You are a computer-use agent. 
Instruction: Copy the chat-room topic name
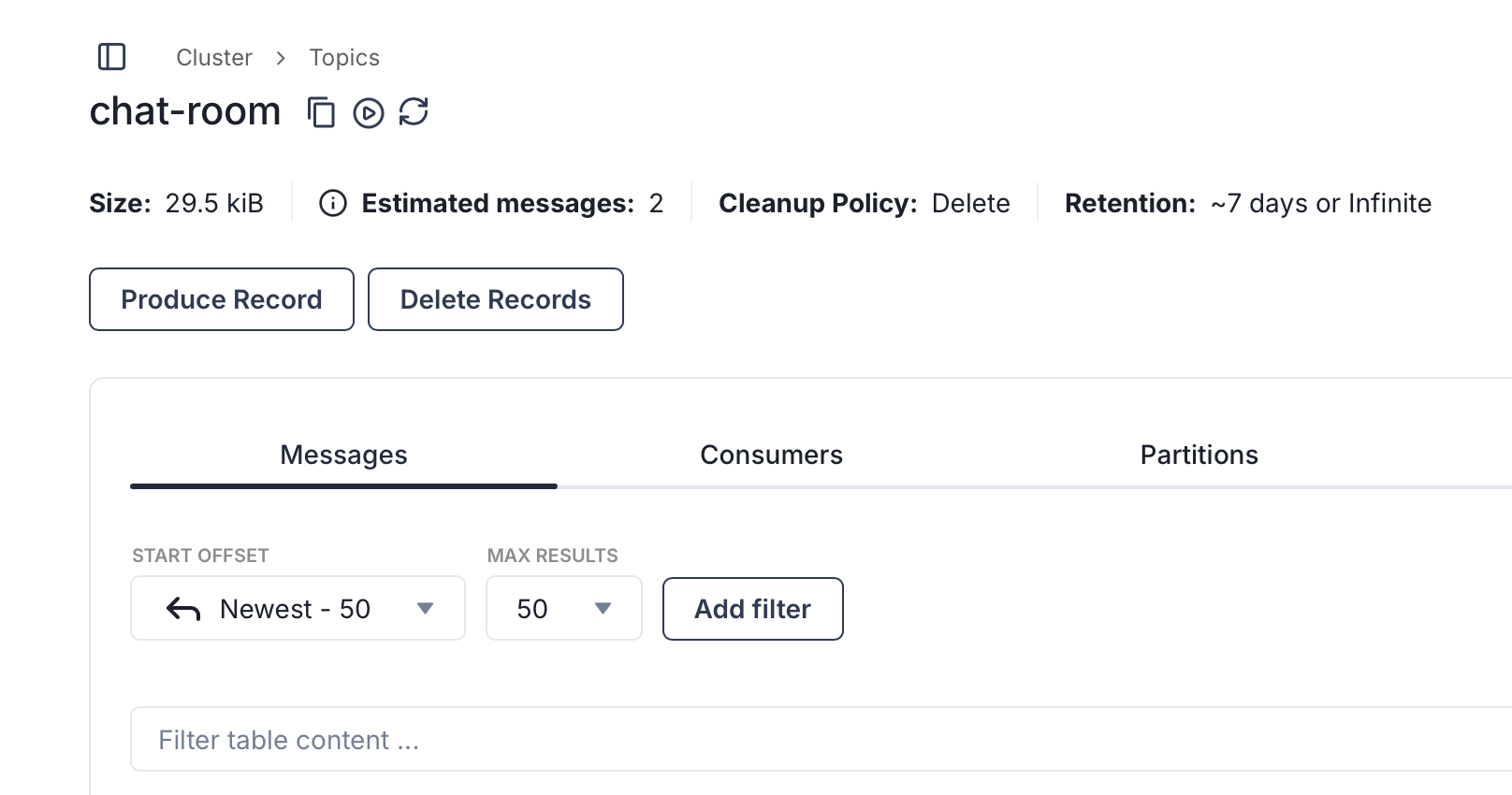coord(321,112)
